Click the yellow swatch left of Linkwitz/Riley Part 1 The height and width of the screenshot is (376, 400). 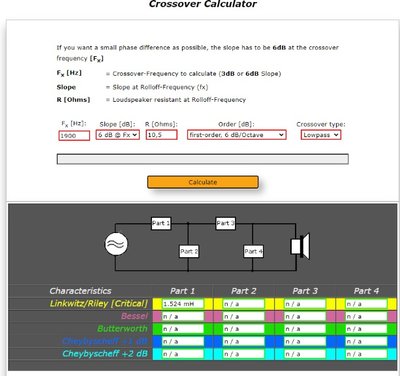(x=157, y=304)
